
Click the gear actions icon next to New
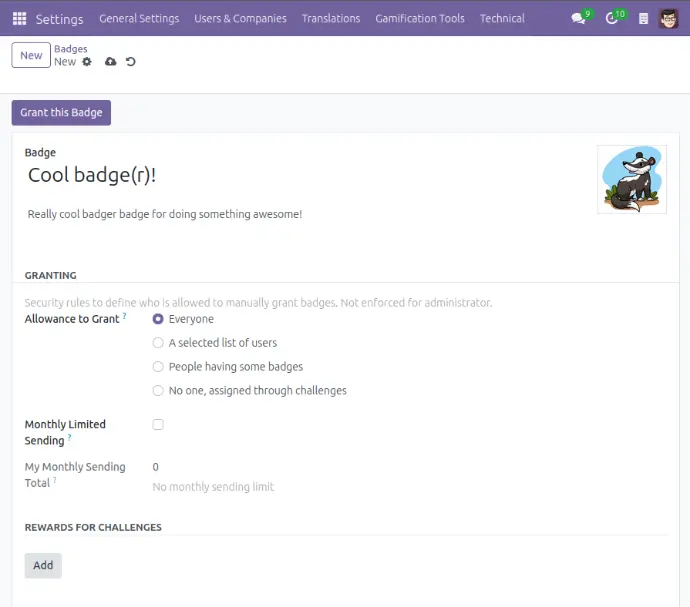pyautogui.click(x=87, y=62)
